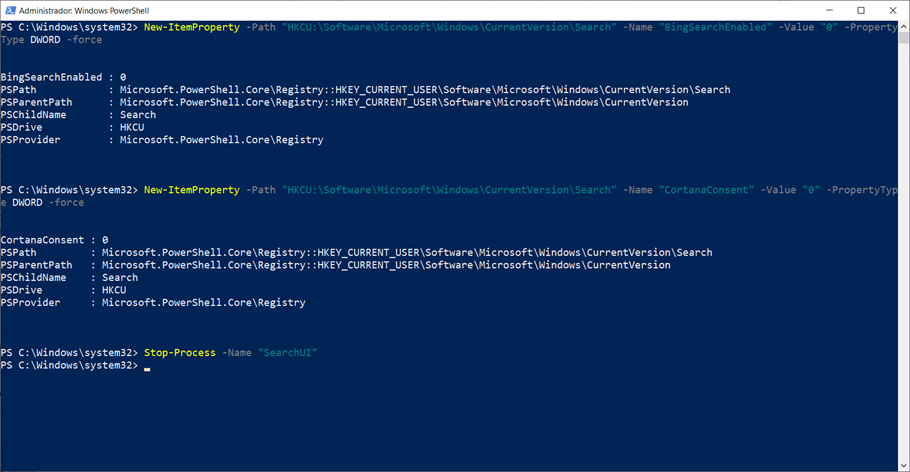Click the first PSParentPath output line
Viewport: 910px width, 472px height.
point(345,102)
